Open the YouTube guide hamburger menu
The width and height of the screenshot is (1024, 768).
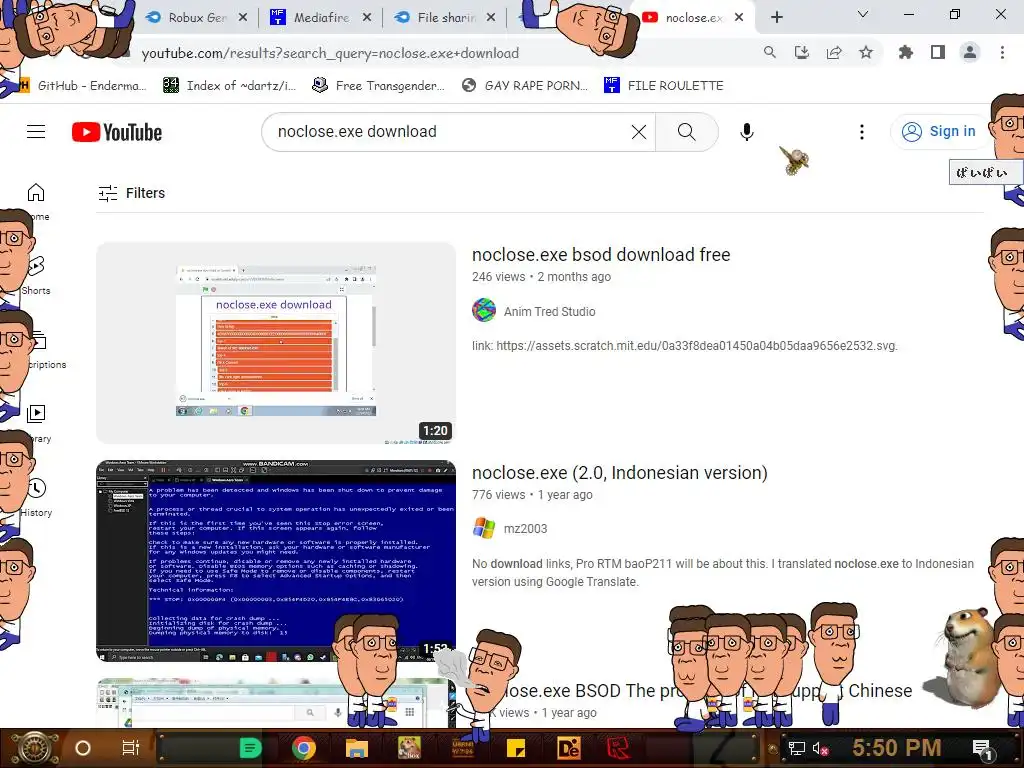[x=36, y=131]
